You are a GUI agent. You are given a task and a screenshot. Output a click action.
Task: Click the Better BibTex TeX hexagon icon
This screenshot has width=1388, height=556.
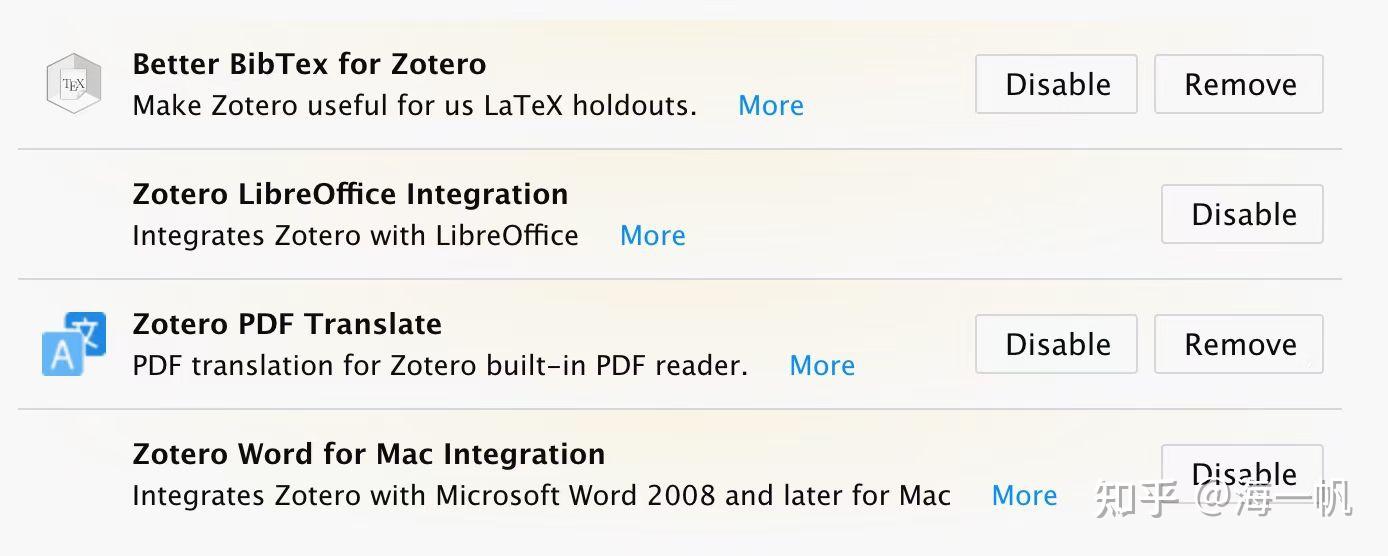pyautogui.click(x=74, y=84)
